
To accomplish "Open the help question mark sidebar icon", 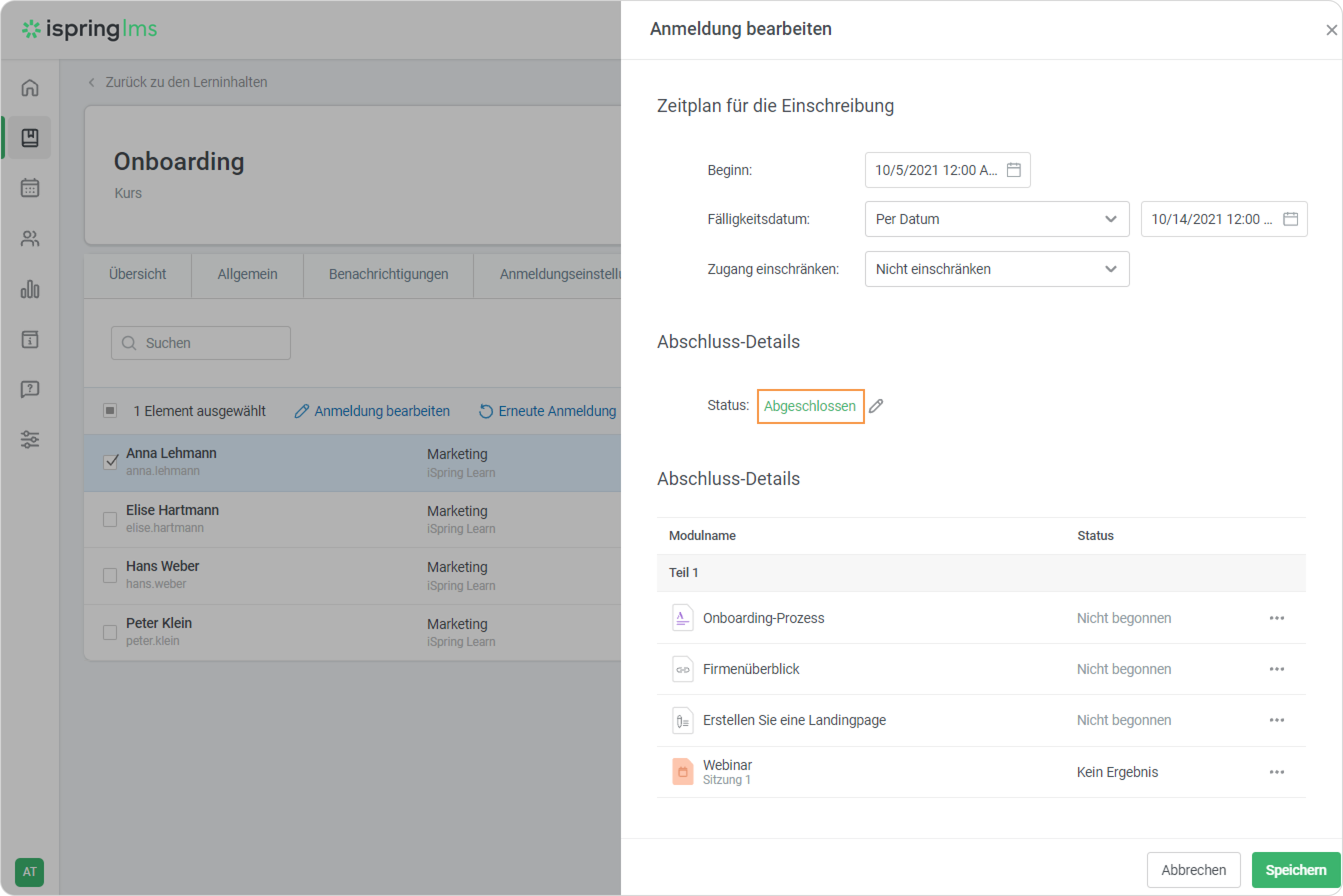I will tap(29, 389).
